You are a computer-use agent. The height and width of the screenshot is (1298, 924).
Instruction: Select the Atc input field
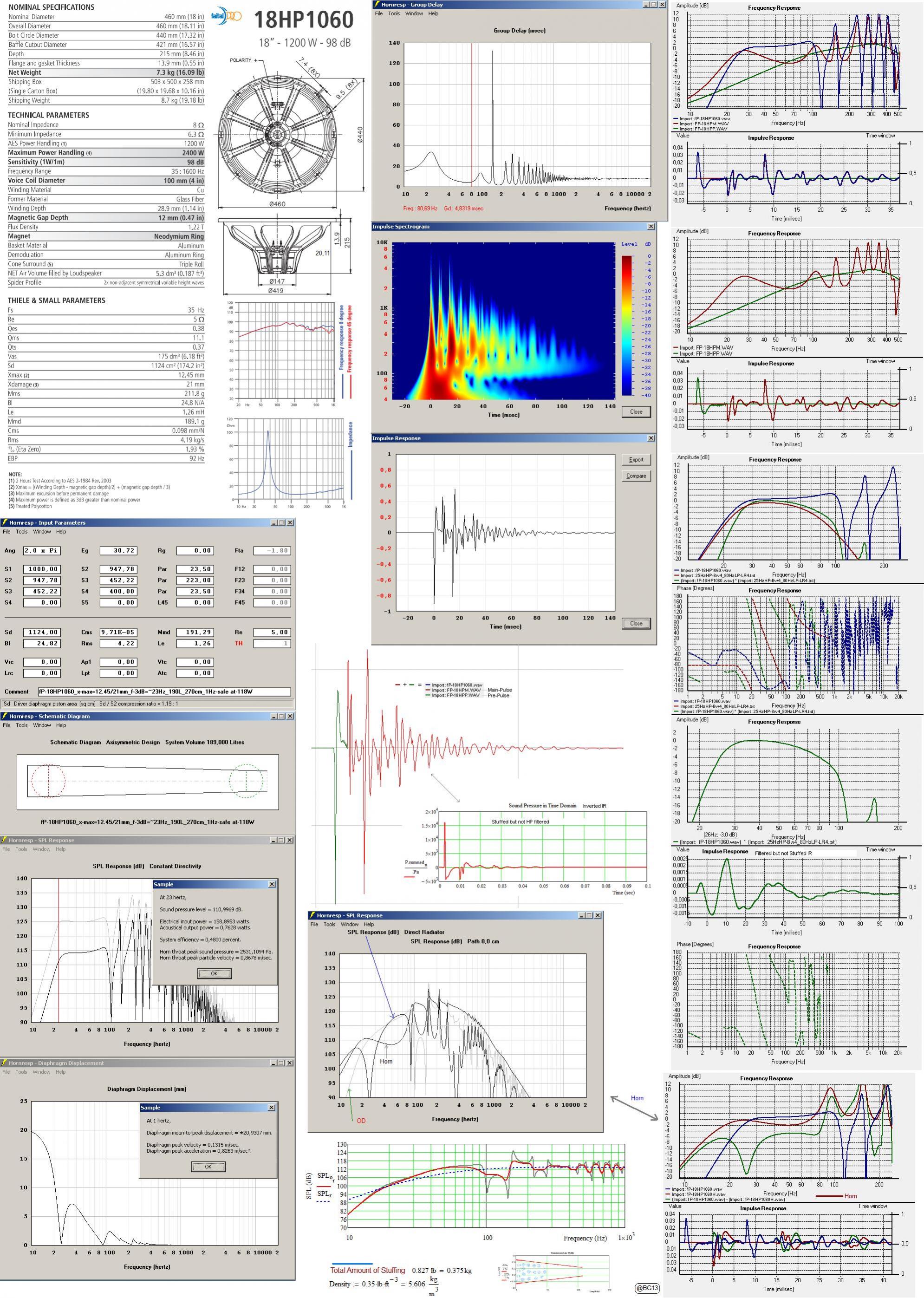tap(195, 673)
